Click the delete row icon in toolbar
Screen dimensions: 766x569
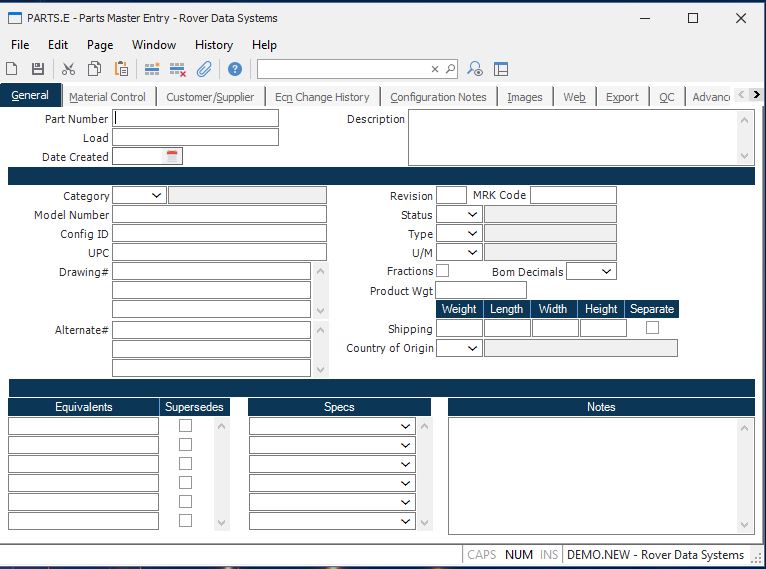178,69
